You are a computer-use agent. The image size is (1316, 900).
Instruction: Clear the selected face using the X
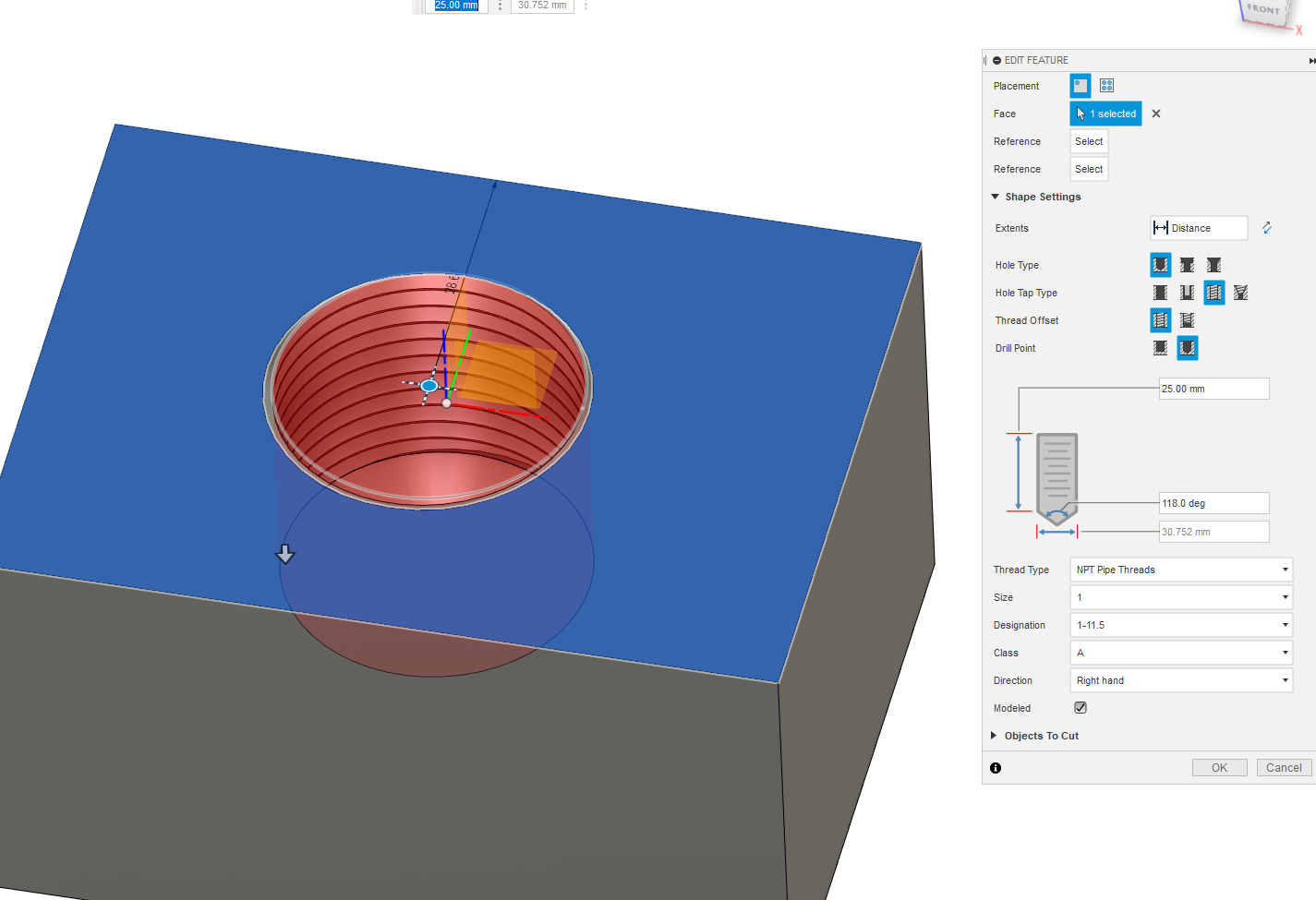[x=1155, y=114]
